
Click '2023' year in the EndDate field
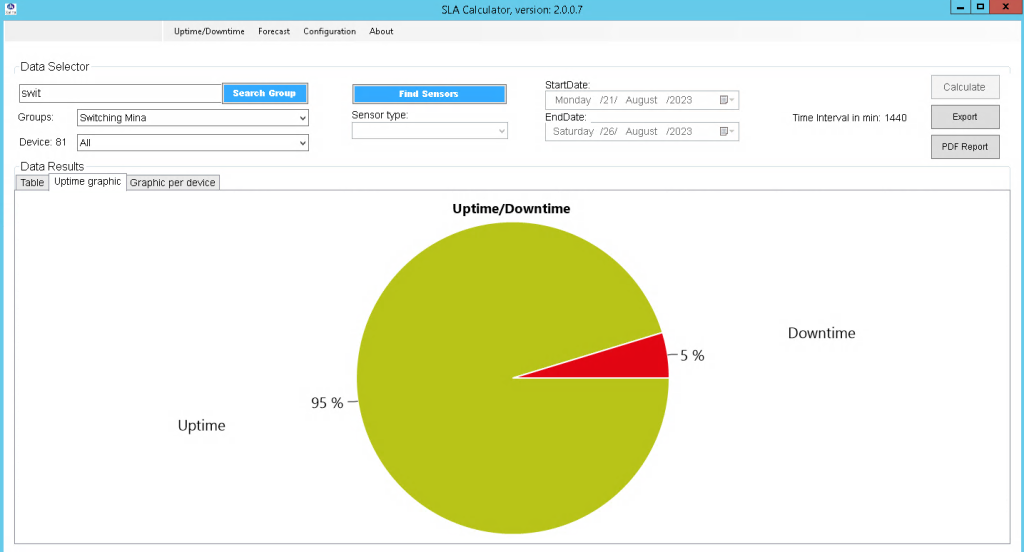click(x=680, y=131)
